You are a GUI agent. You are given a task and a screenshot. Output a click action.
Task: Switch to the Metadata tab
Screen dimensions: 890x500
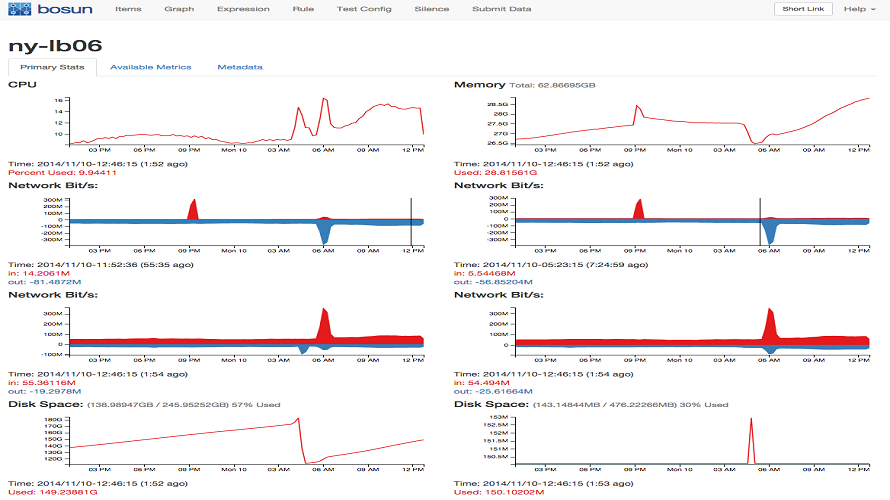tap(240, 67)
